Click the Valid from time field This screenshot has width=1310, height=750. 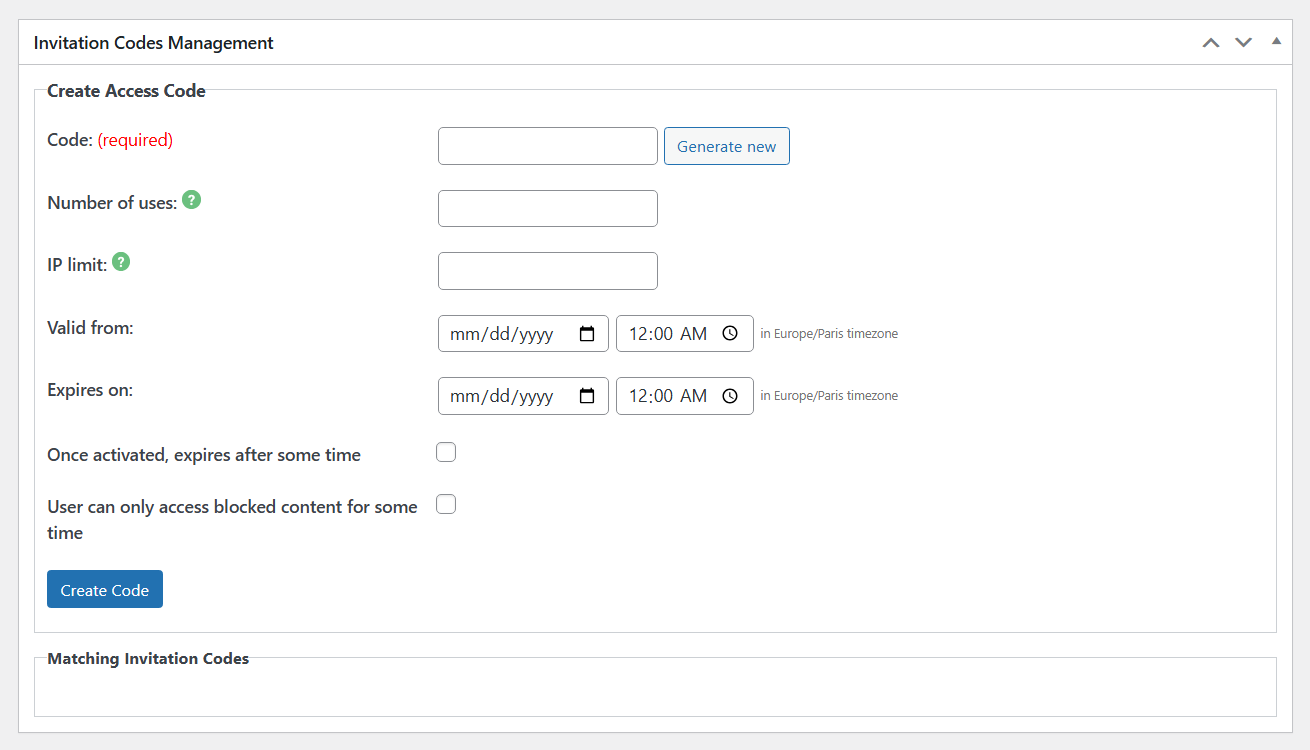(685, 334)
